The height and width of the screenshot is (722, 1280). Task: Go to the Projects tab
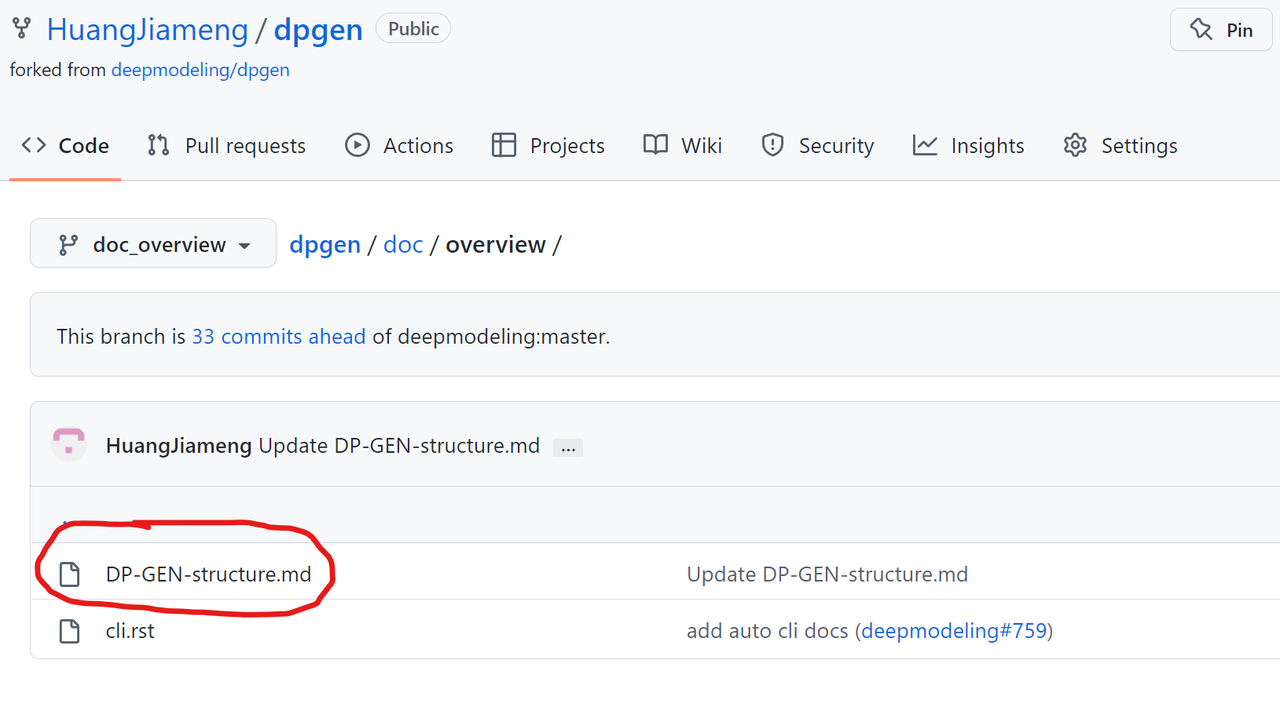tap(548, 146)
